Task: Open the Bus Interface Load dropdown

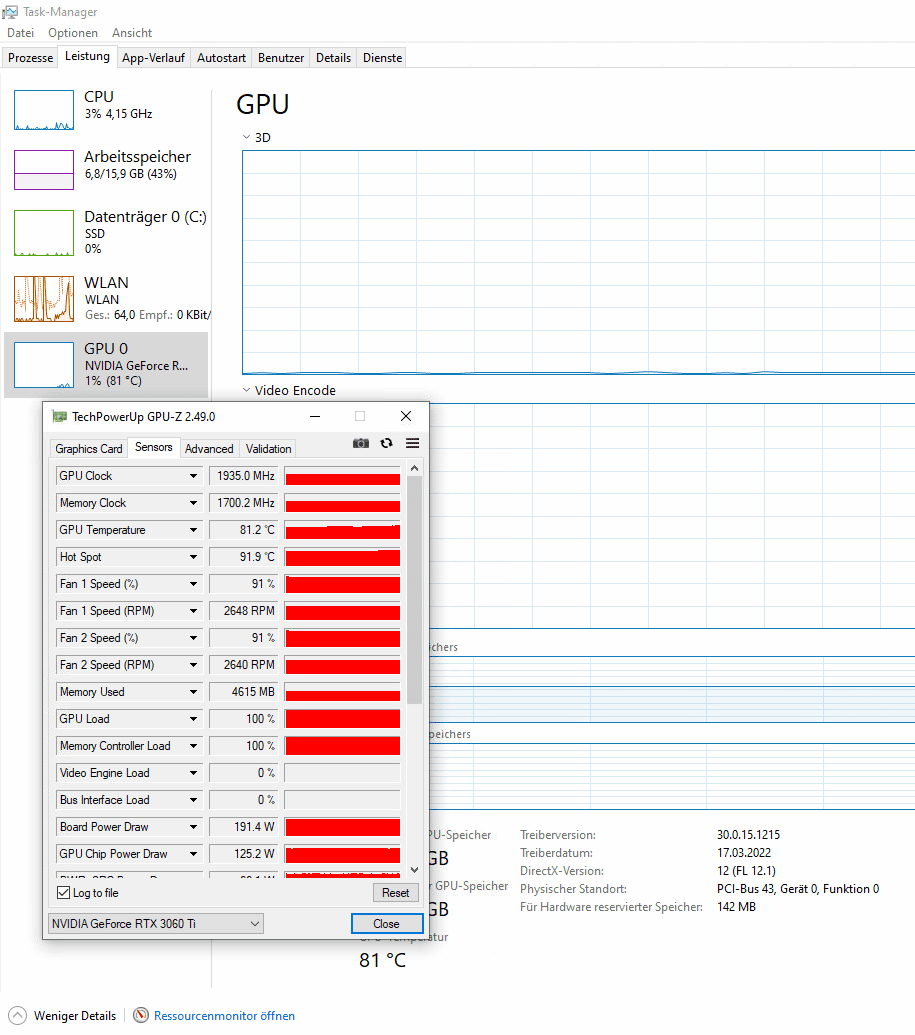Action: click(x=193, y=800)
